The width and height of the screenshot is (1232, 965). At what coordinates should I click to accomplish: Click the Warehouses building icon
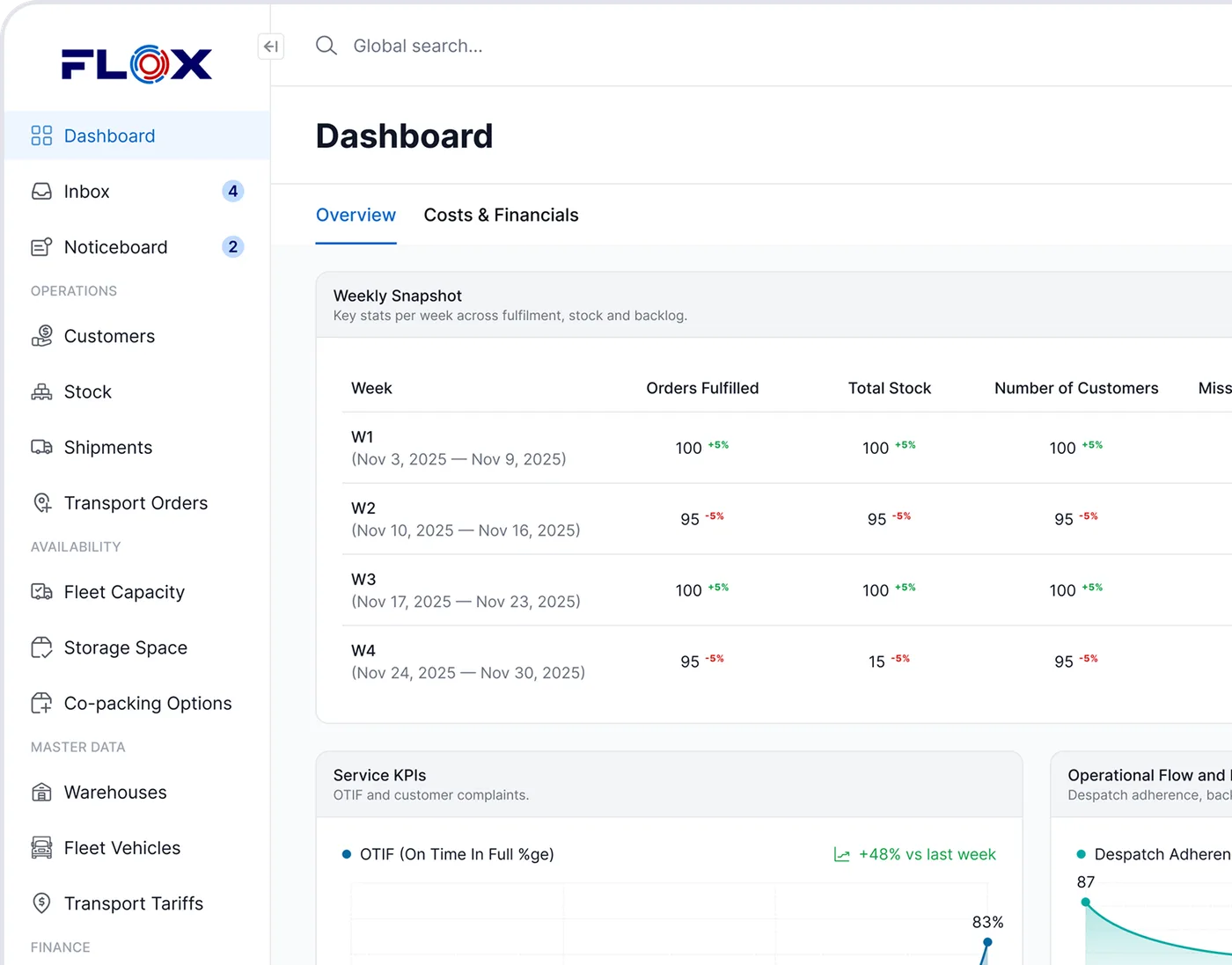point(41,793)
